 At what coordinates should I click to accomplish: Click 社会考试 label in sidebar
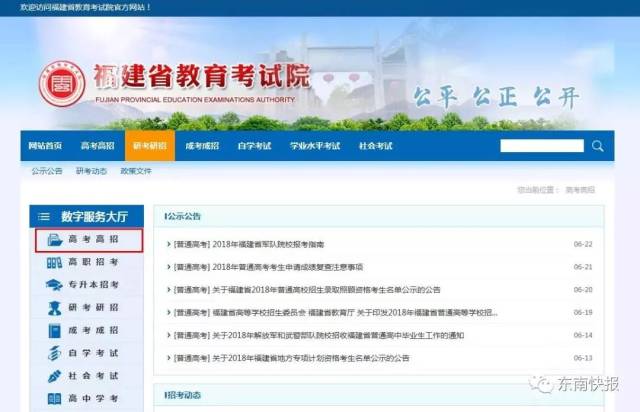coord(93,376)
